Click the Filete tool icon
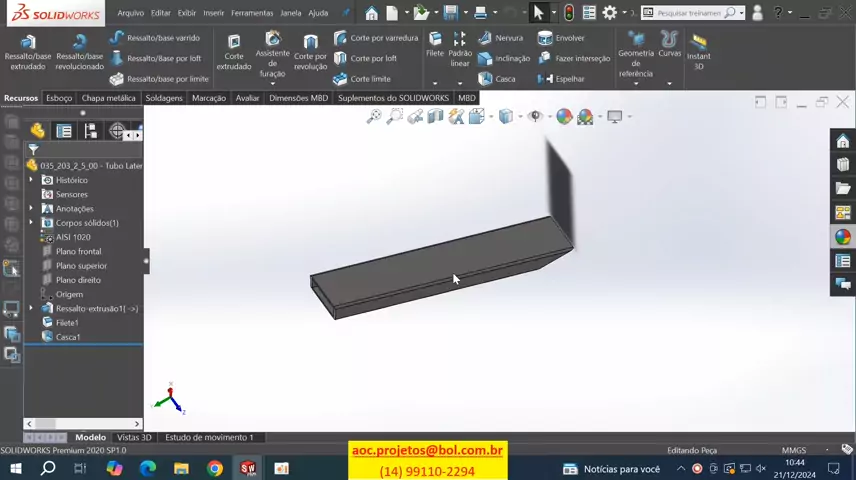 435,45
